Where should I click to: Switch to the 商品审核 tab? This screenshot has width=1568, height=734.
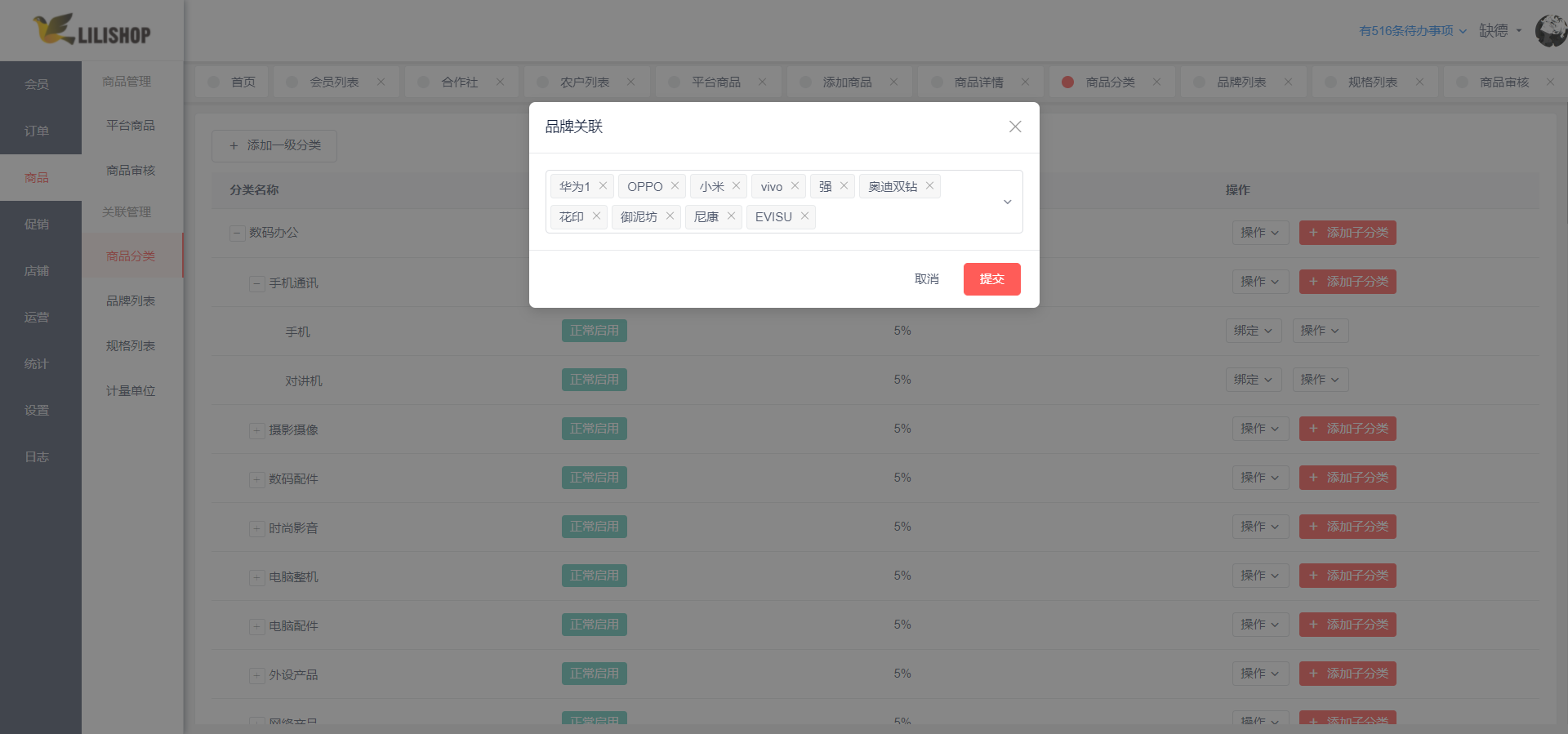coord(1504,82)
